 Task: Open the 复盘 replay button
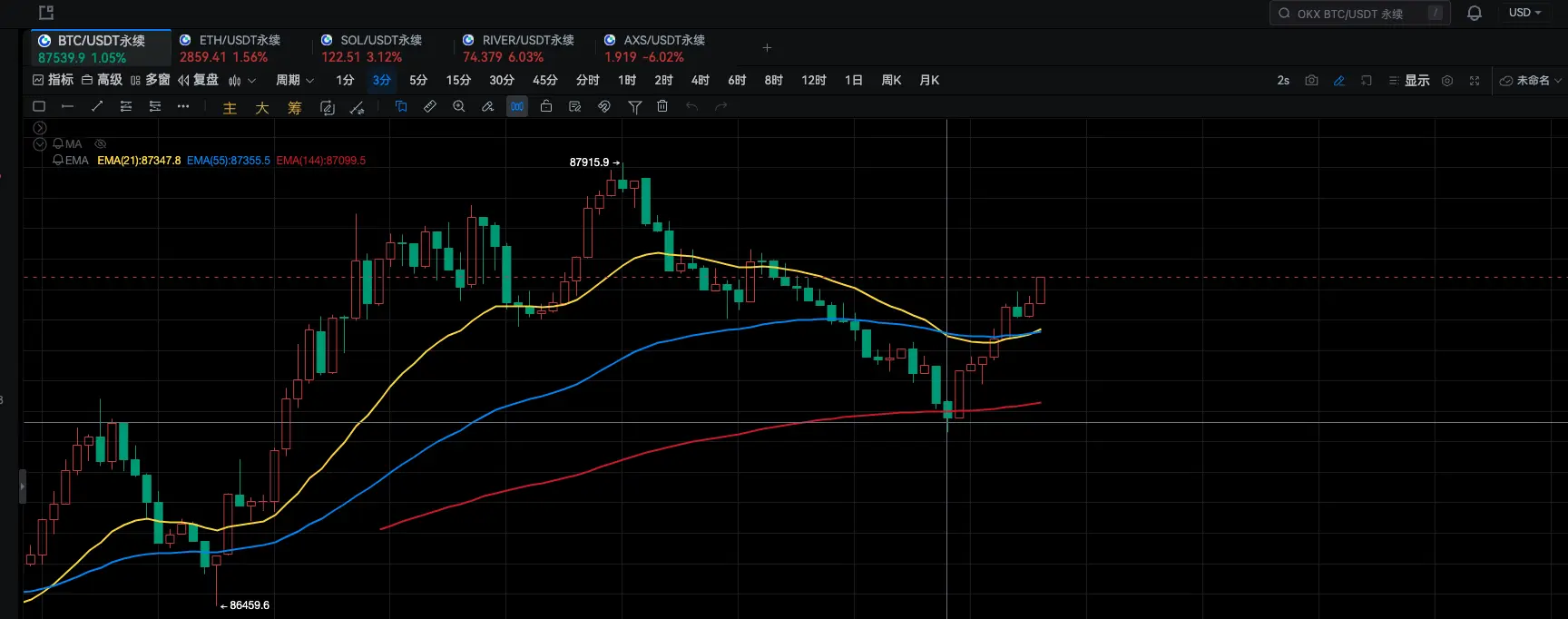[198, 80]
